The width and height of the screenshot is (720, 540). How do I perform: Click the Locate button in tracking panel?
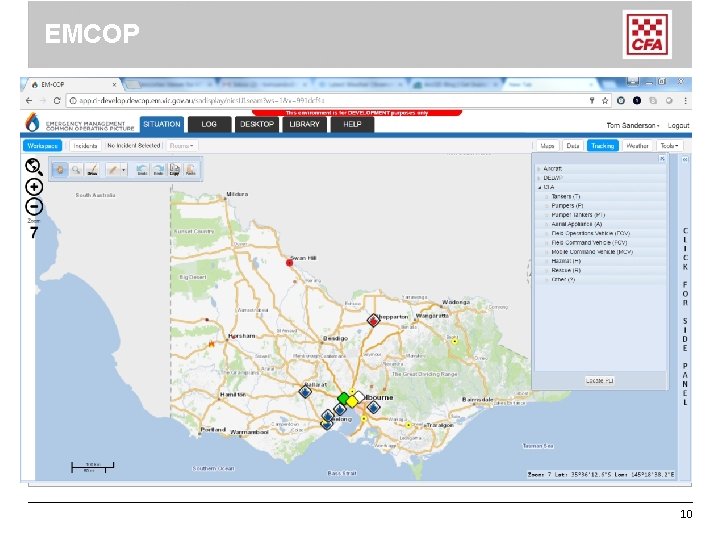[600, 381]
